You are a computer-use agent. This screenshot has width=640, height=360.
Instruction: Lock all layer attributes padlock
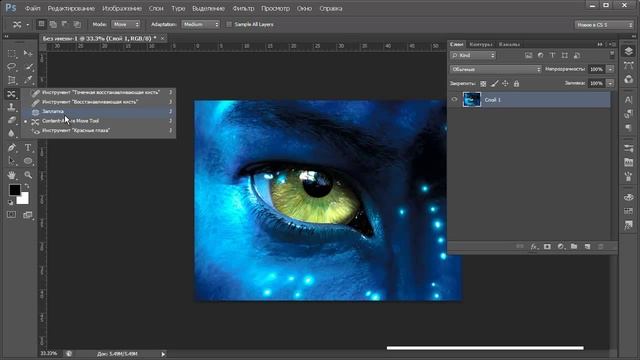(516, 84)
